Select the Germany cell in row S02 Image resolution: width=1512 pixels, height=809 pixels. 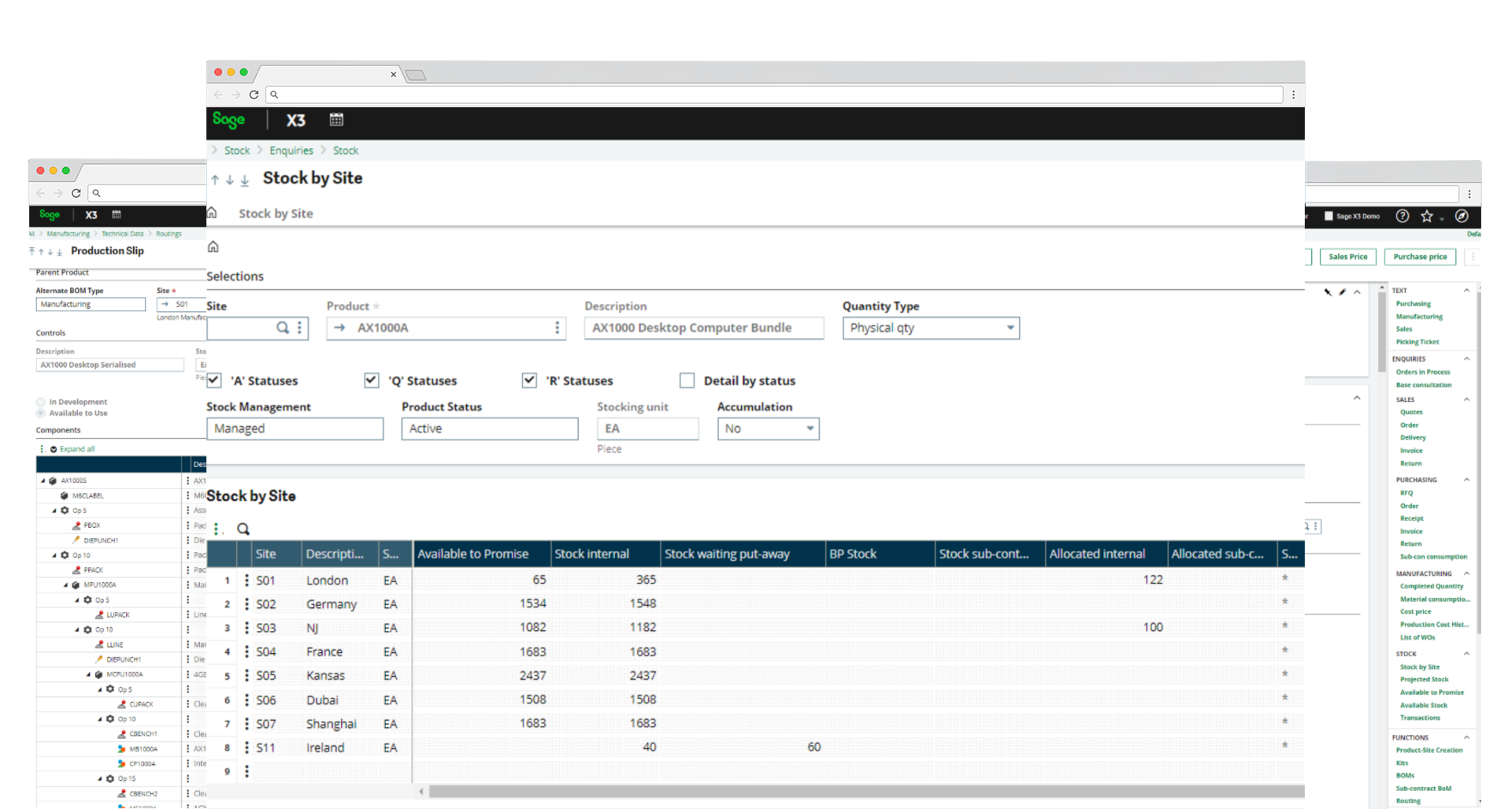(332, 604)
